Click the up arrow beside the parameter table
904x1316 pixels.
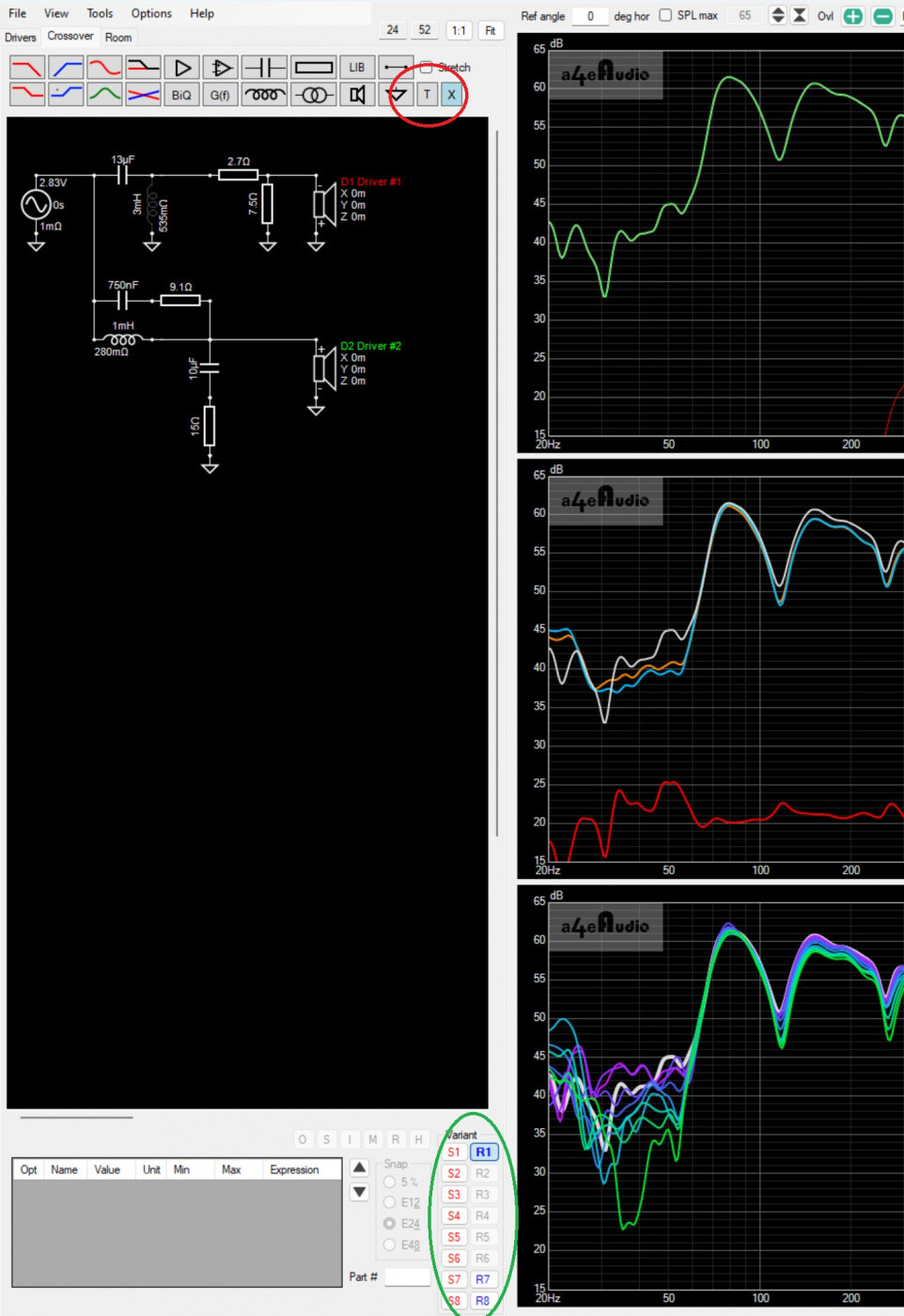click(359, 1167)
